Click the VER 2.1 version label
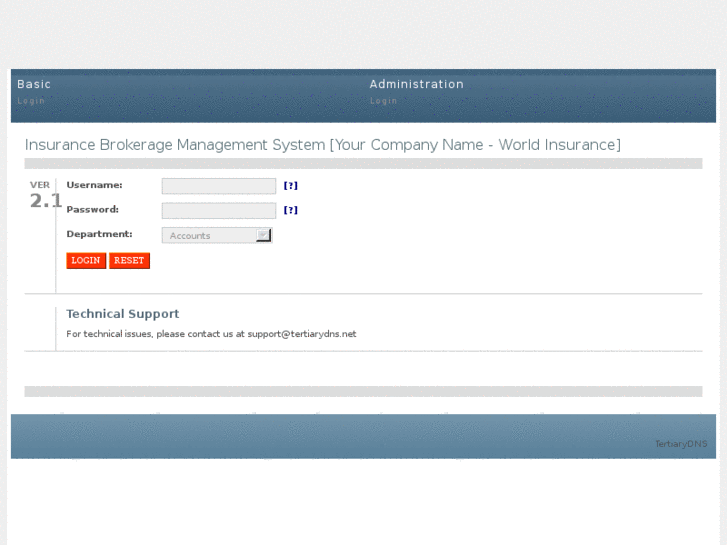The width and height of the screenshot is (727, 545). point(45,195)
